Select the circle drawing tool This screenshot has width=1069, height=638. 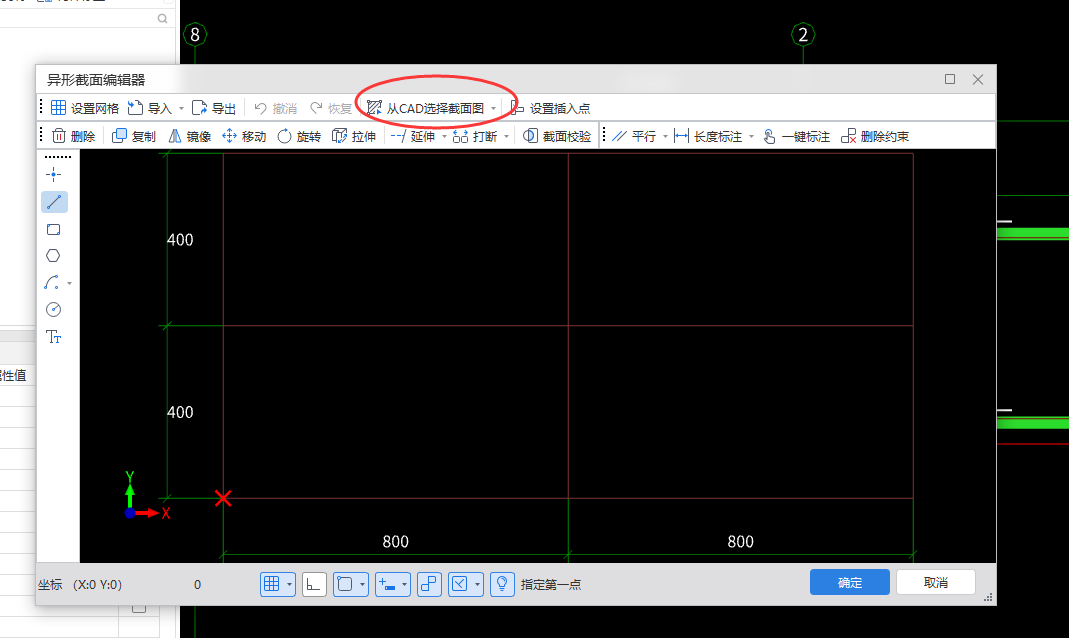pos(53,309)
